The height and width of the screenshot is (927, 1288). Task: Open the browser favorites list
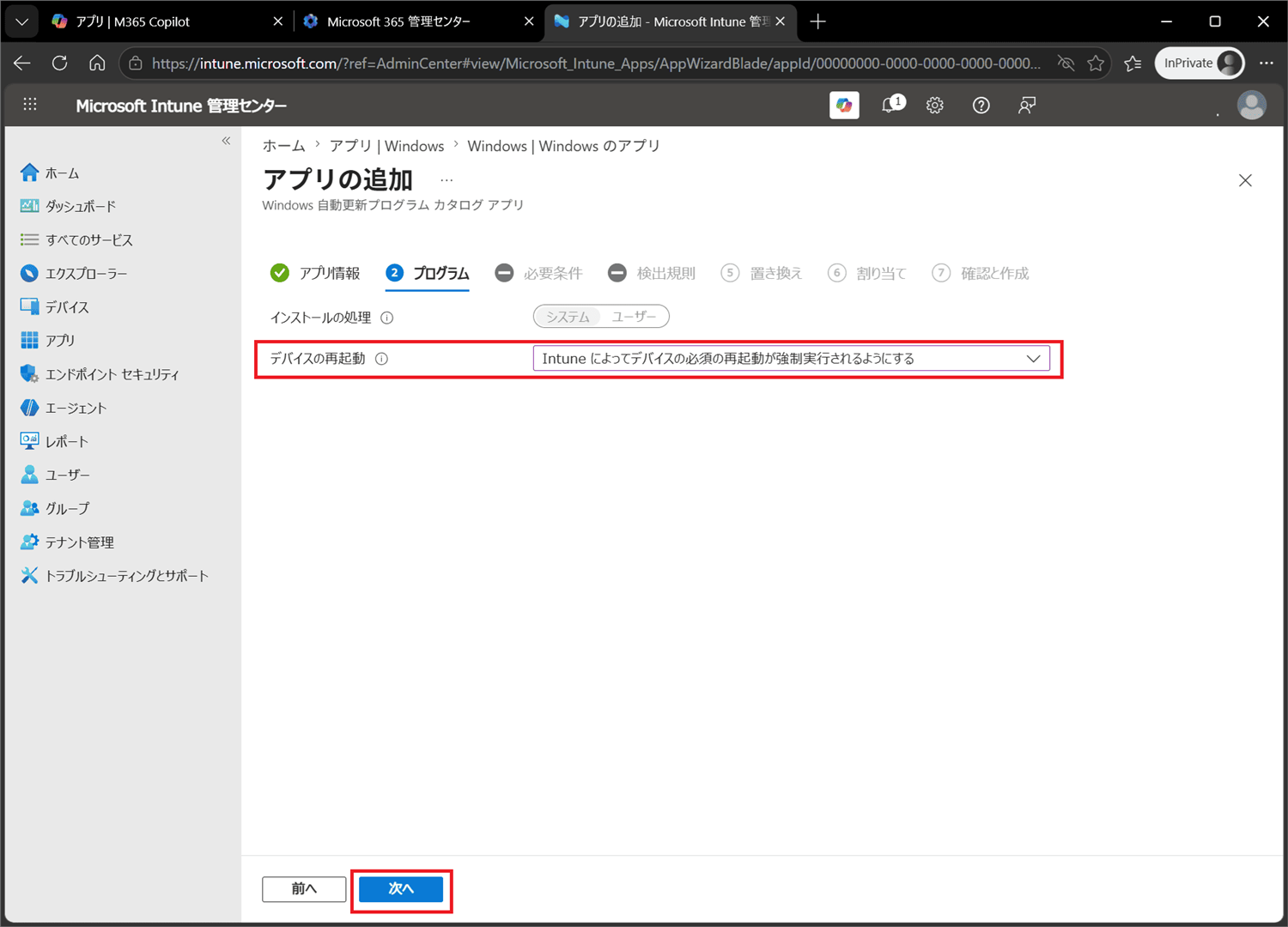click(1133, 63)
